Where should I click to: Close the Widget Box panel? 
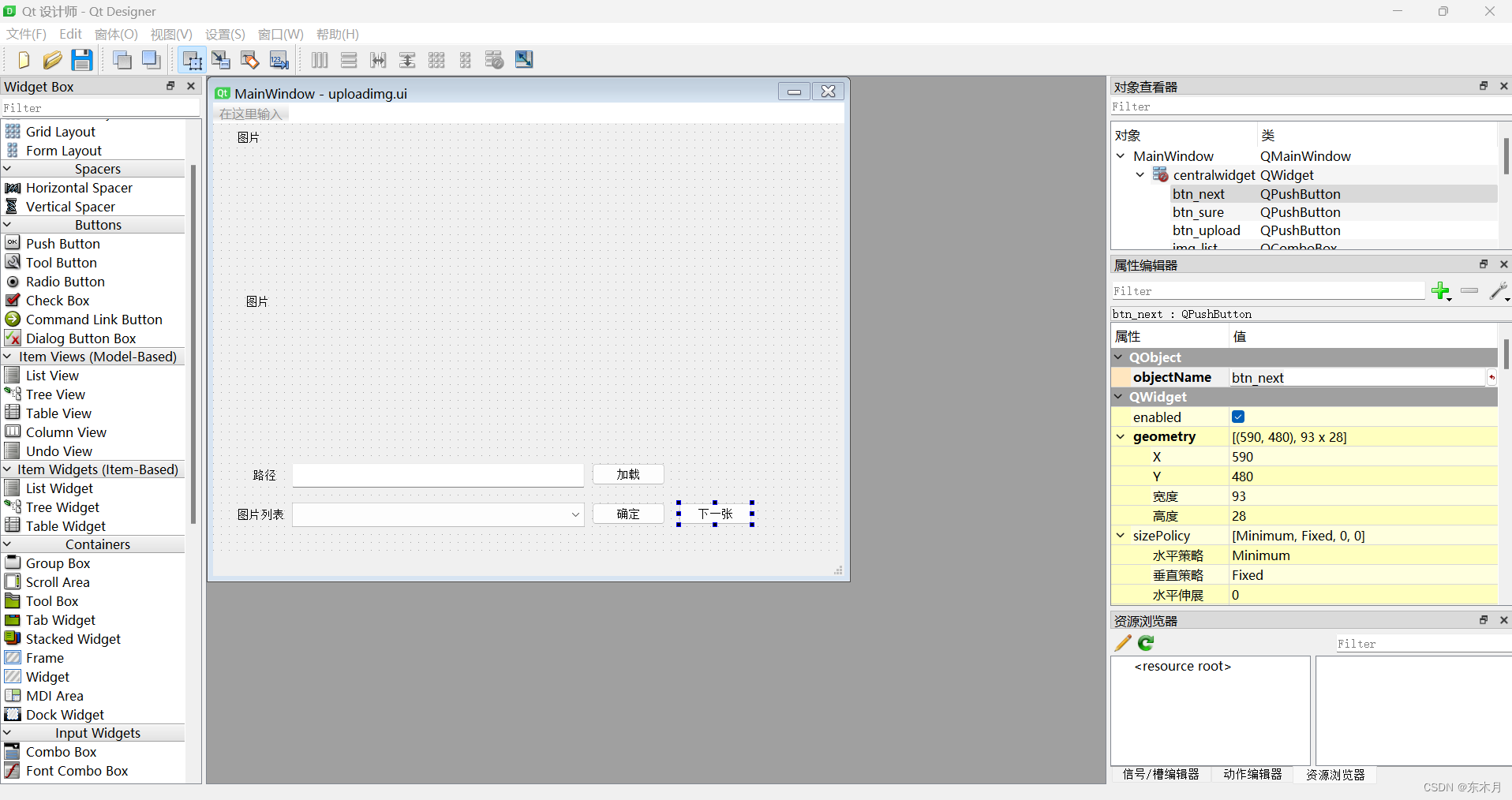pyautogui.click(x=191, y=86)
